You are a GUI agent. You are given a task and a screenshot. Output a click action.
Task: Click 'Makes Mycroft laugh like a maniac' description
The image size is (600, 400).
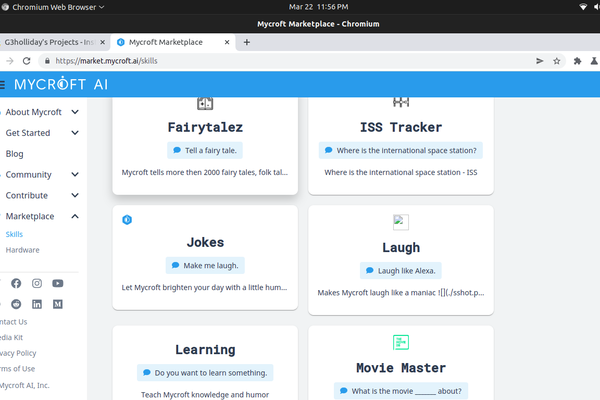[401, 293]
